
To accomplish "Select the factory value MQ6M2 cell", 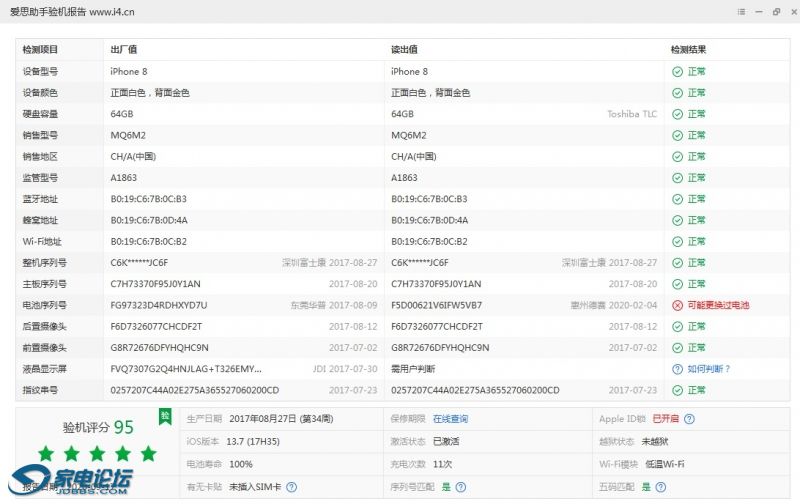I will tap(128, 135).
